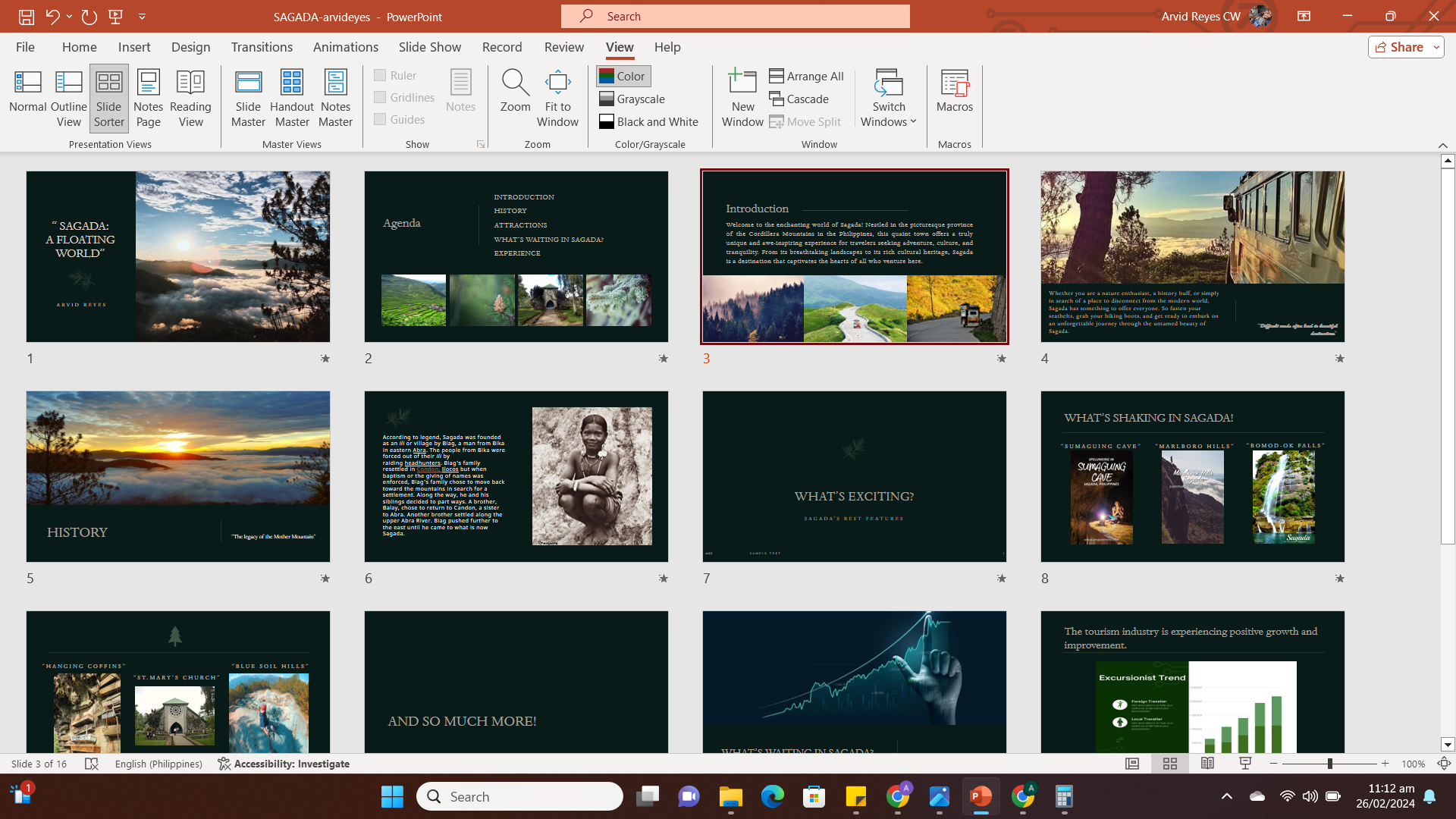Show hidden system tray icons
The height and width of the screenshot is (819, 1456).
point(1227,796)
